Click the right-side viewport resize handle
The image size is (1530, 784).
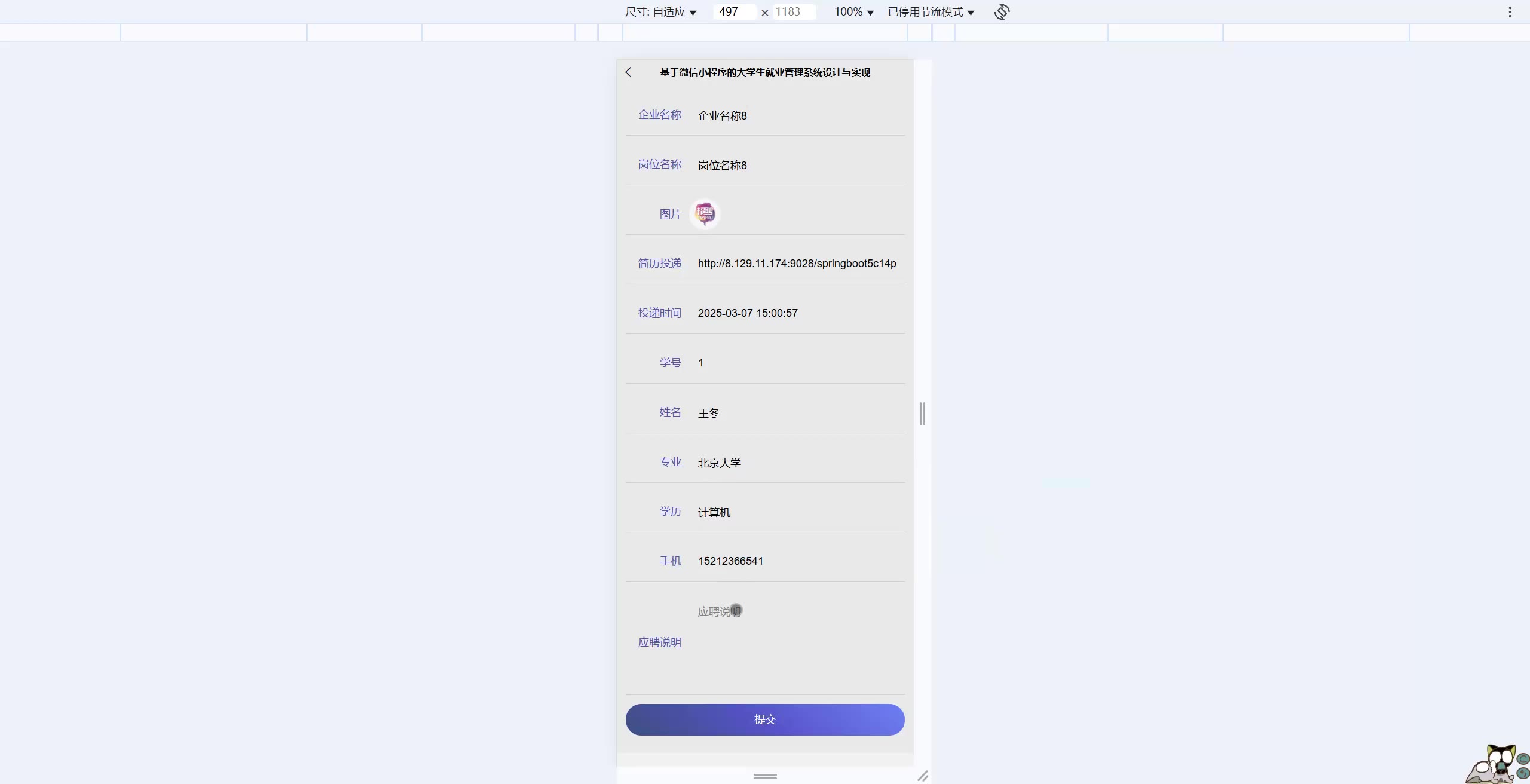[922, 414]
